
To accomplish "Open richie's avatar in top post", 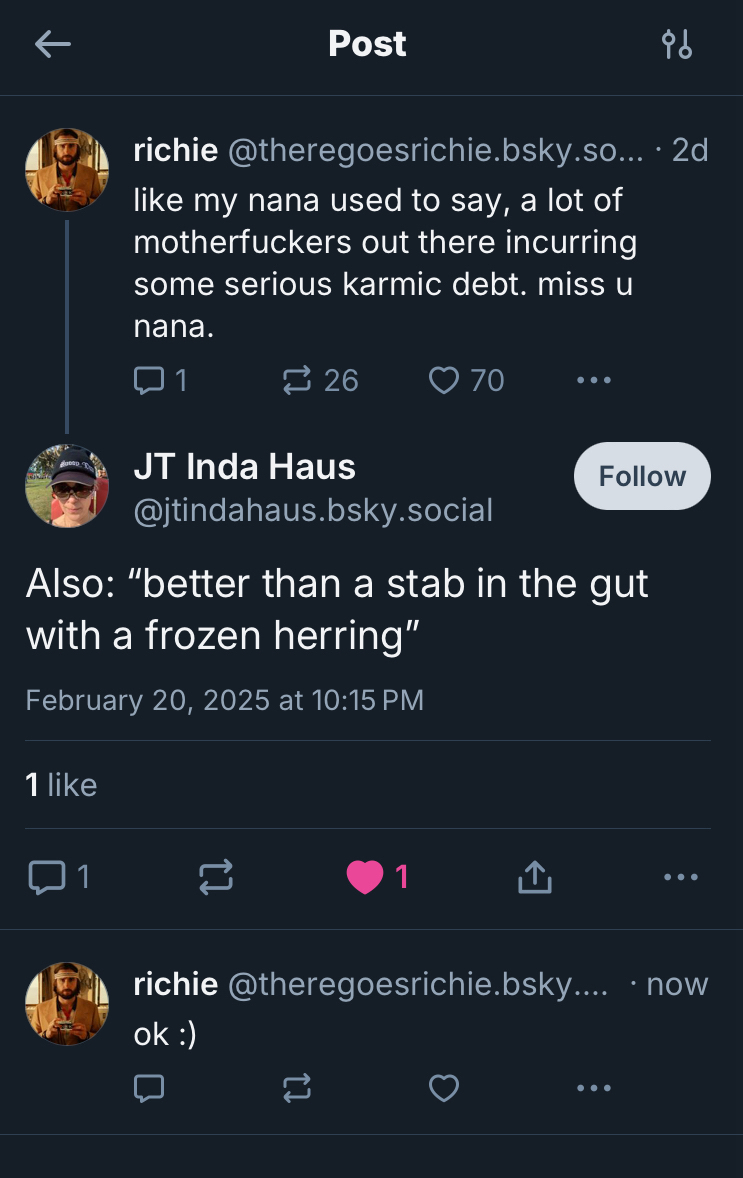I will [x=67, y=170].
